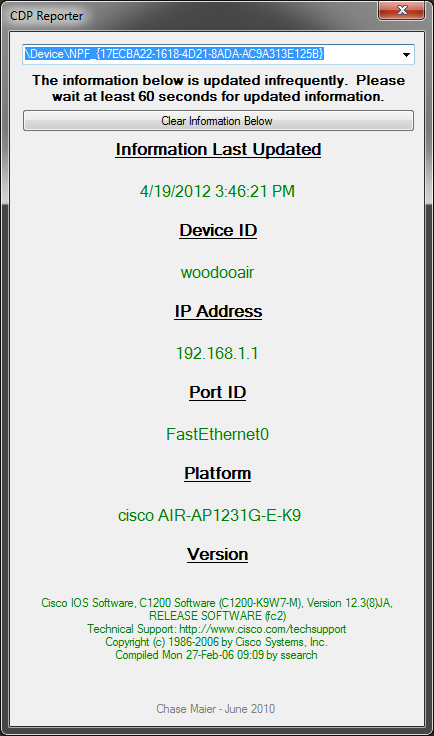Select the 4/19/2012 3:46:21 PM timestamp
Viewport: 434px width, 736px height.
pyautogui.click(x=217, y=191)
